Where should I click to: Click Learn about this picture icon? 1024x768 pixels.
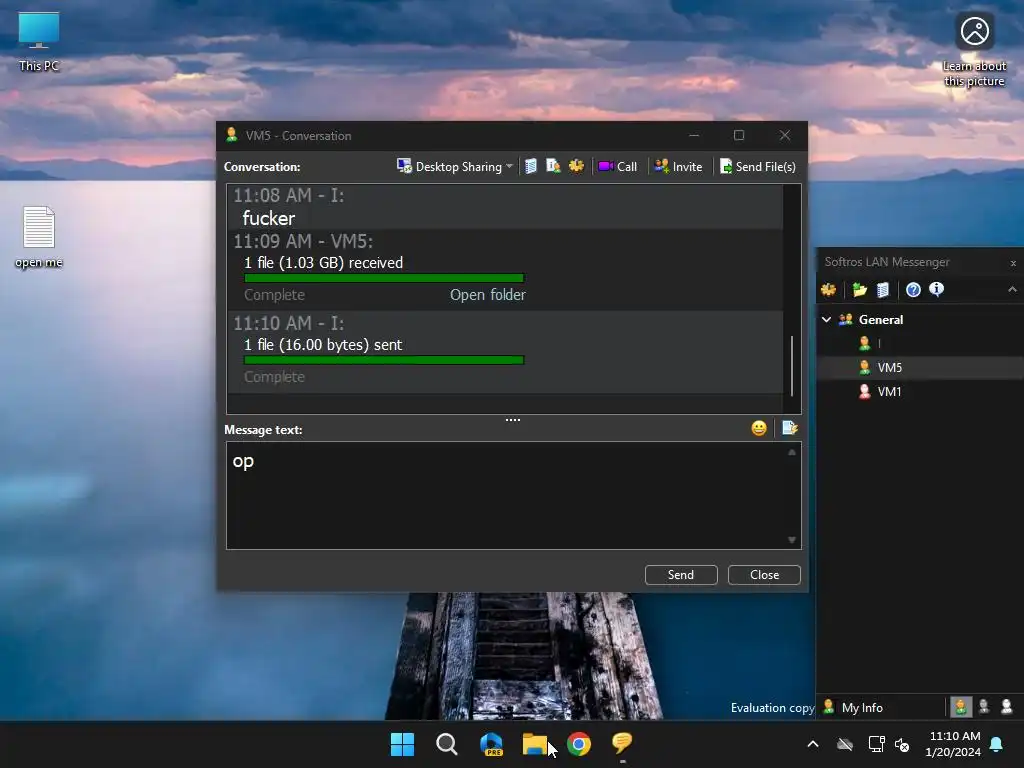point(974,48)
